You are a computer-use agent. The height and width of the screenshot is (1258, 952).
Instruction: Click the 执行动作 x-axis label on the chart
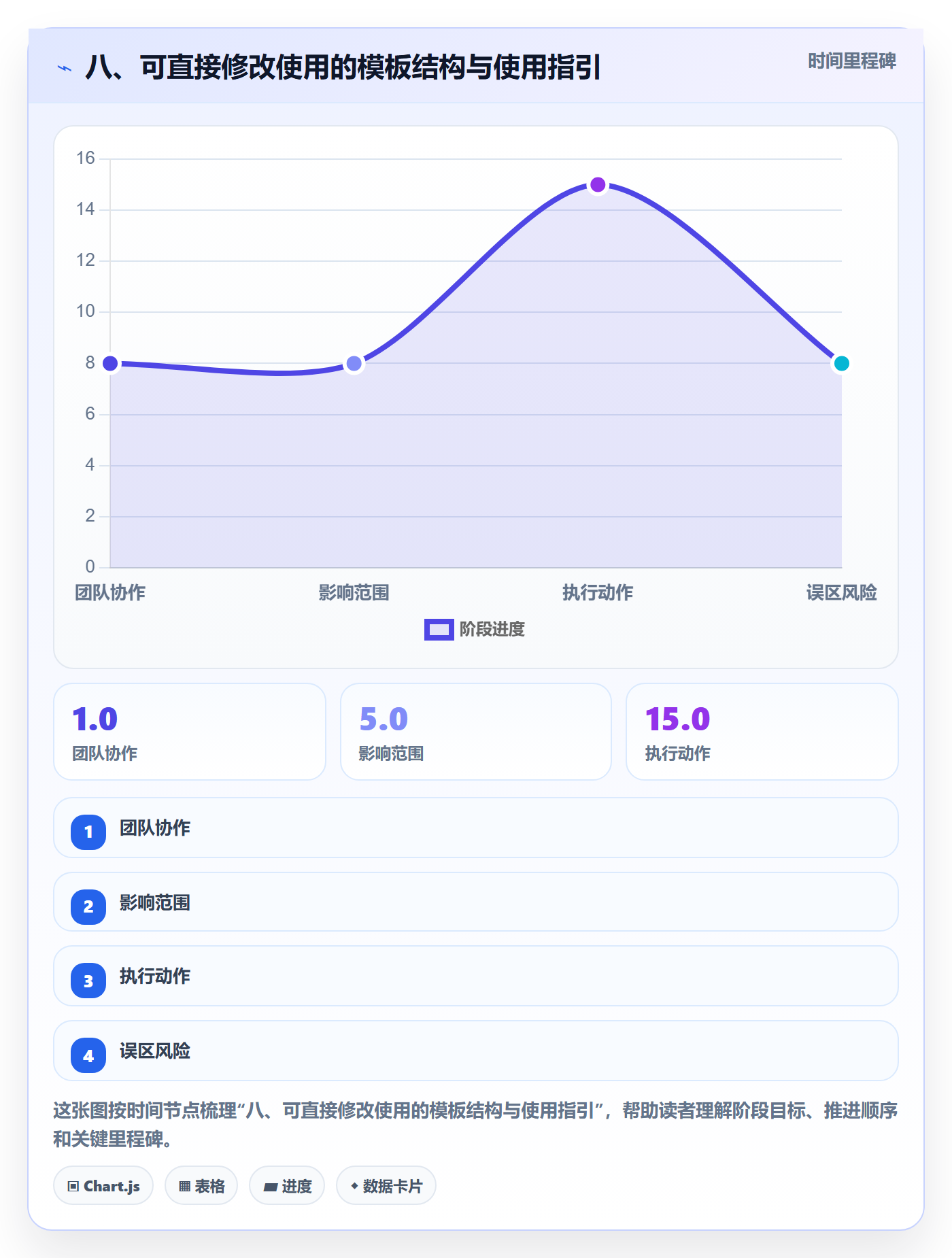tap(598, 592)
